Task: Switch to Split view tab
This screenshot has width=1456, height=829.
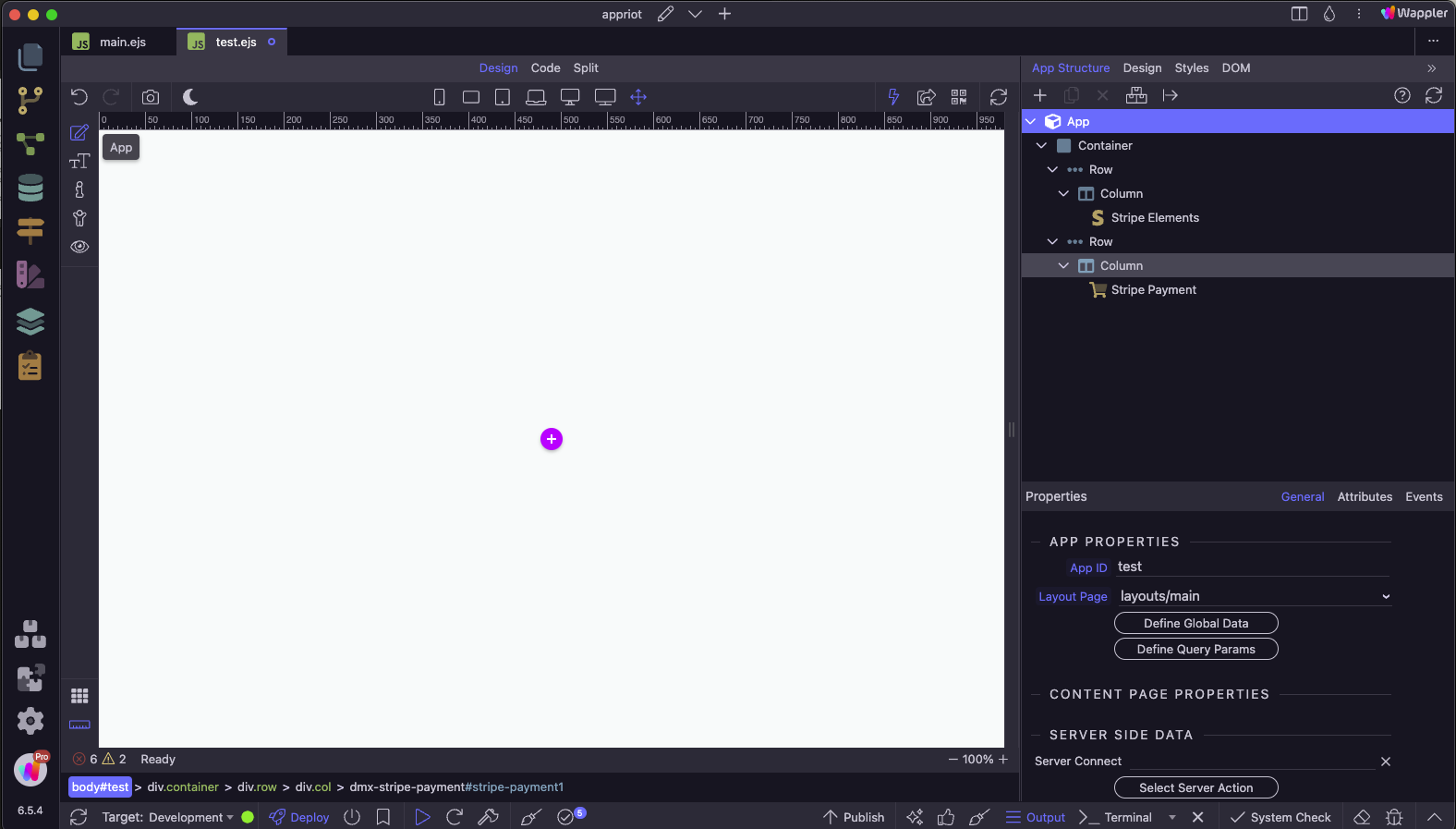Action: pyautogui.click(x=586, y=68)
